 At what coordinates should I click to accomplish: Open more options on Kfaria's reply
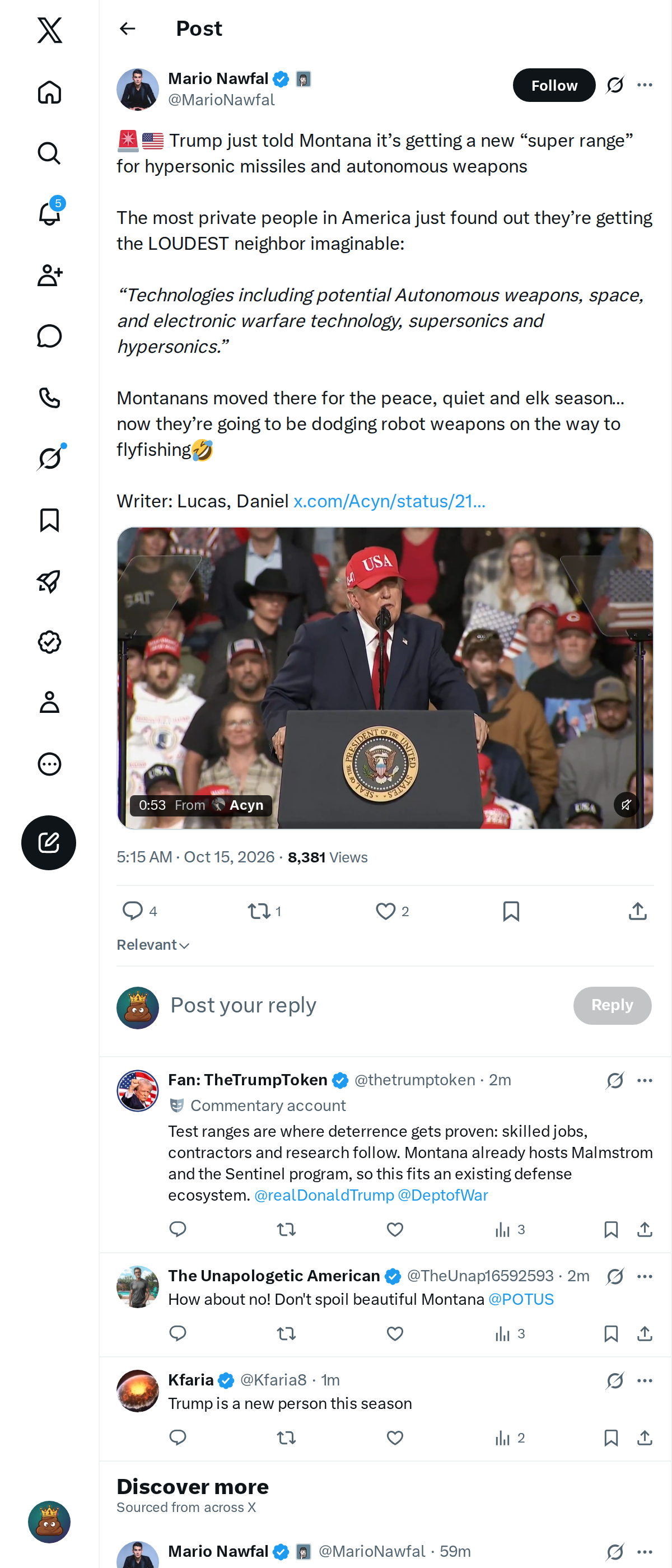[x=645, y=1380]
